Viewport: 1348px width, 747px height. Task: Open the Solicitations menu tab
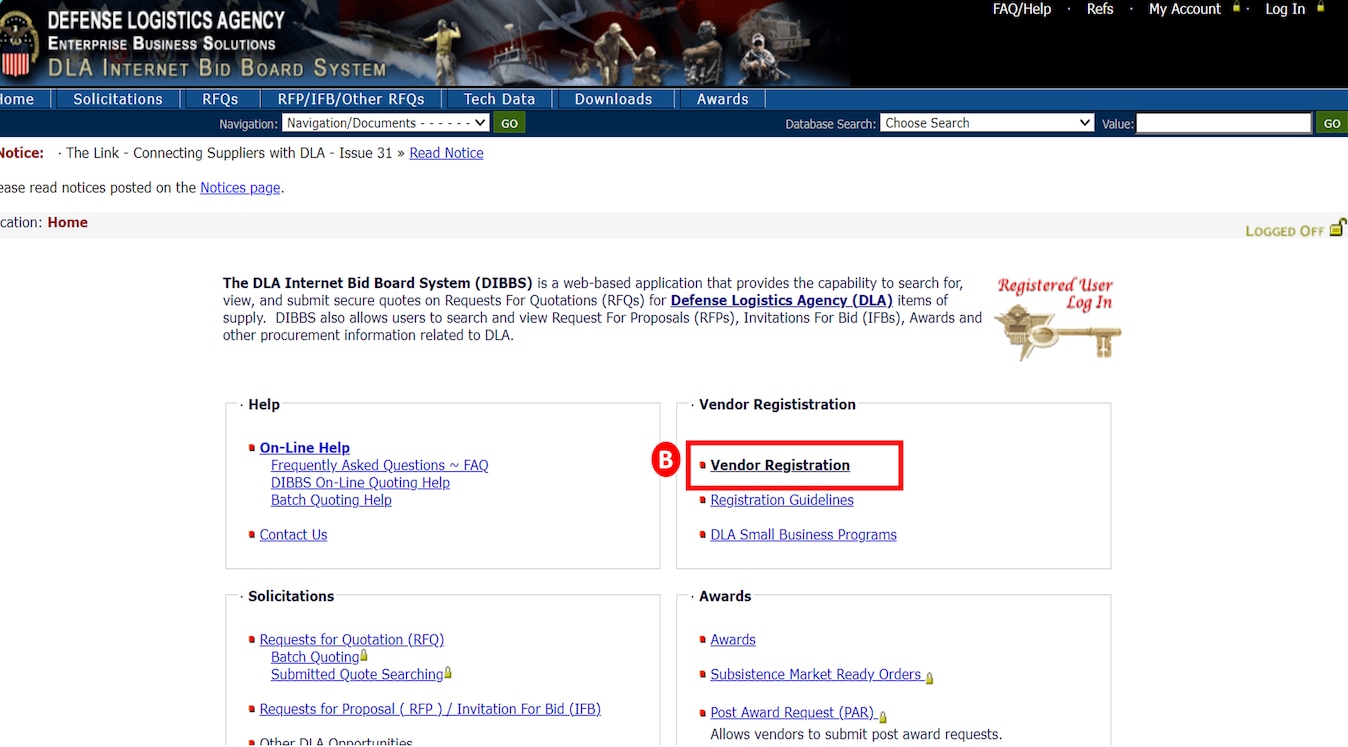pos(118,99)
